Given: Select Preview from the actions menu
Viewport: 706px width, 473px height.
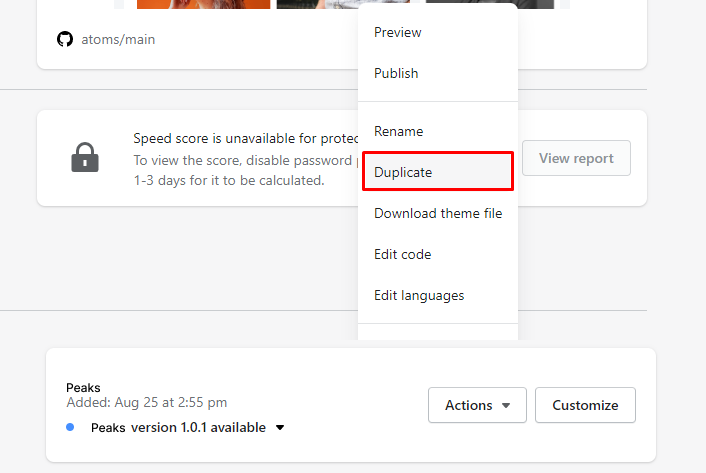Looking at the screenshot, I should click(398, 32).
